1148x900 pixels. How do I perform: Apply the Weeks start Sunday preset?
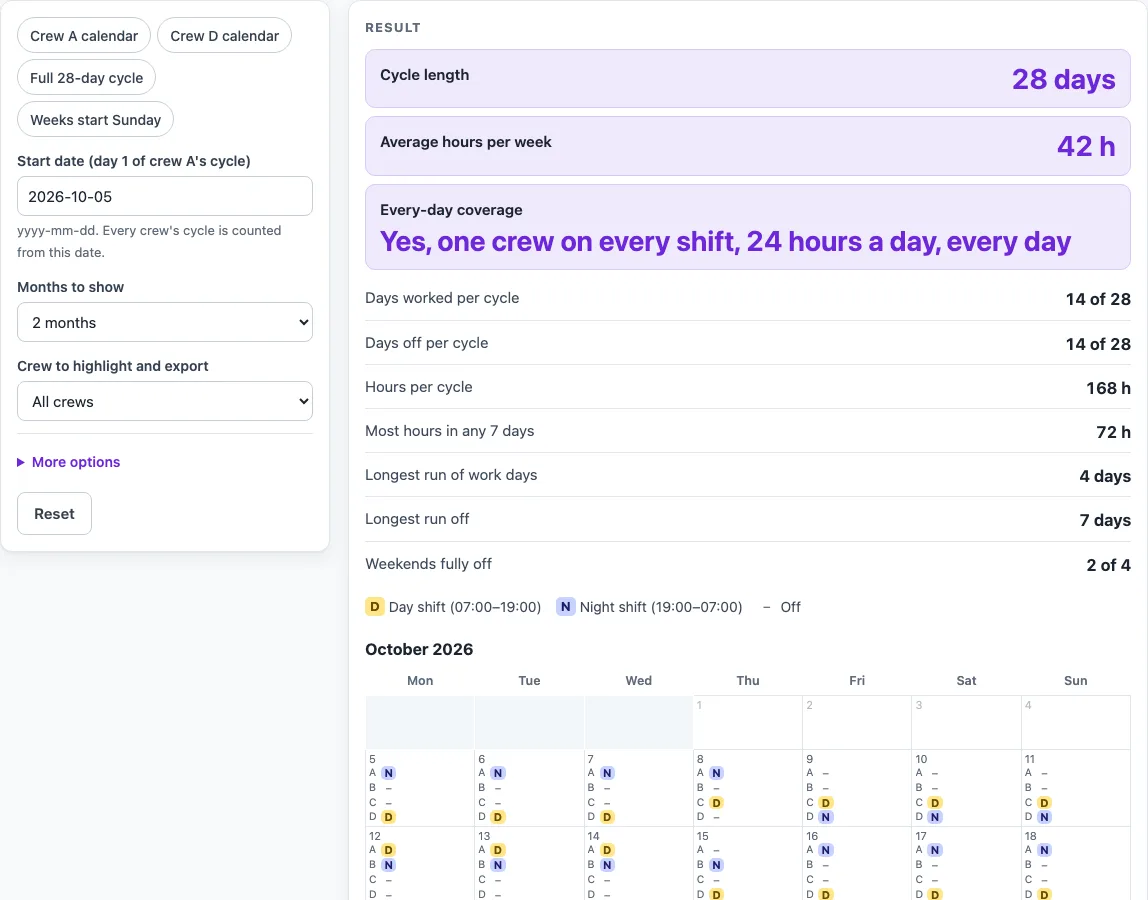95,119
